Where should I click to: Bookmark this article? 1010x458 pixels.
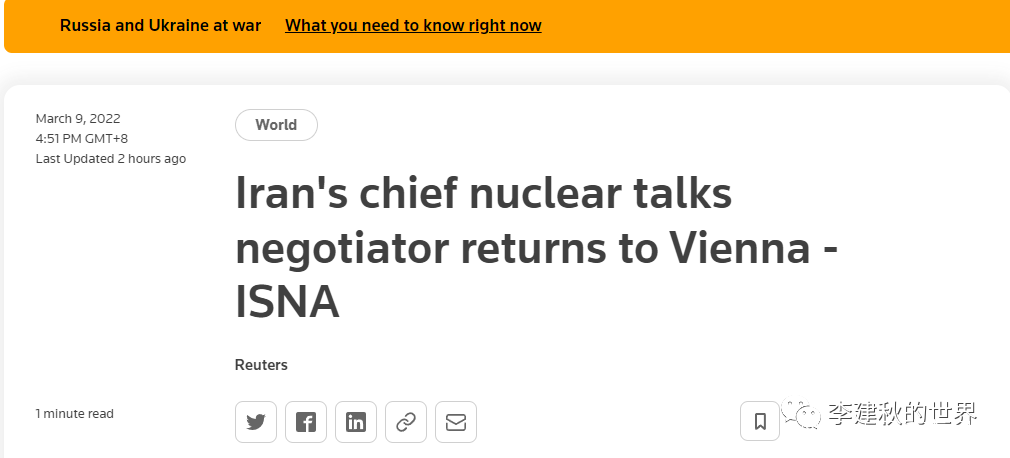tap(760, 422)
